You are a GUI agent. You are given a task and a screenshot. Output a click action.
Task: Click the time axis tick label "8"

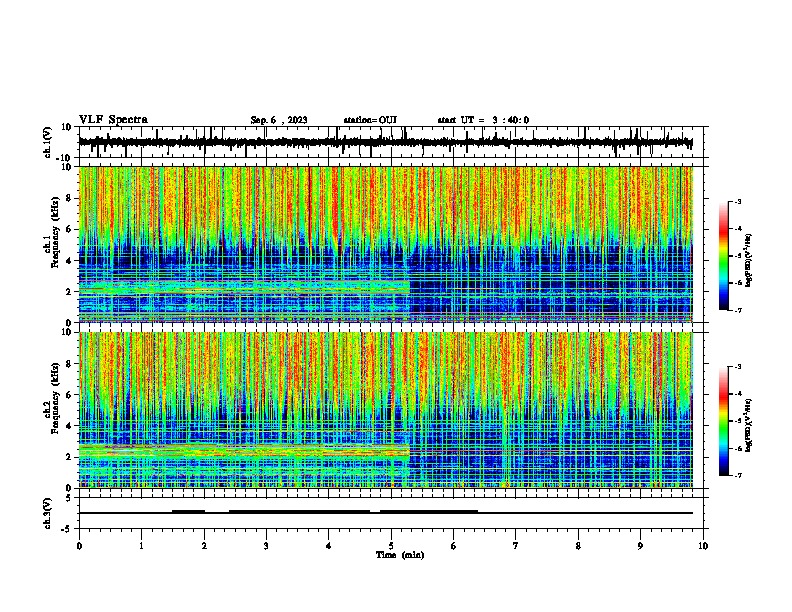coord(578,546)
